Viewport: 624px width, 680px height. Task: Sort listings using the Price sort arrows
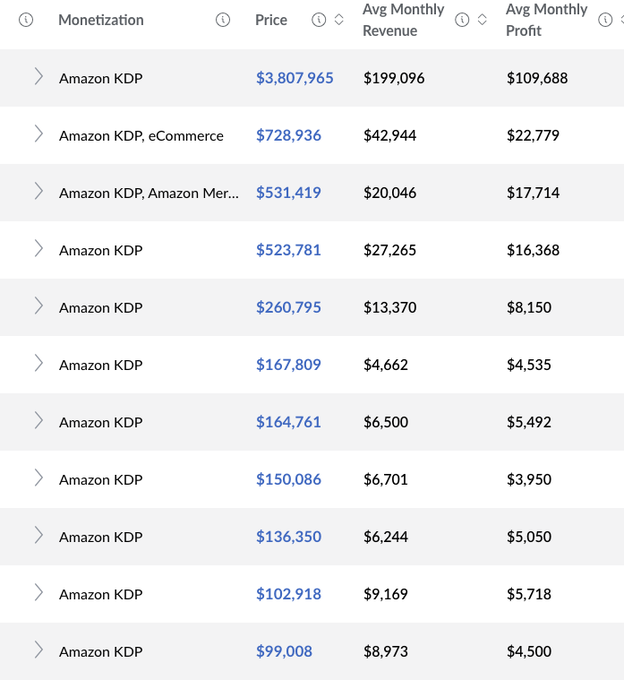point(339,20)
